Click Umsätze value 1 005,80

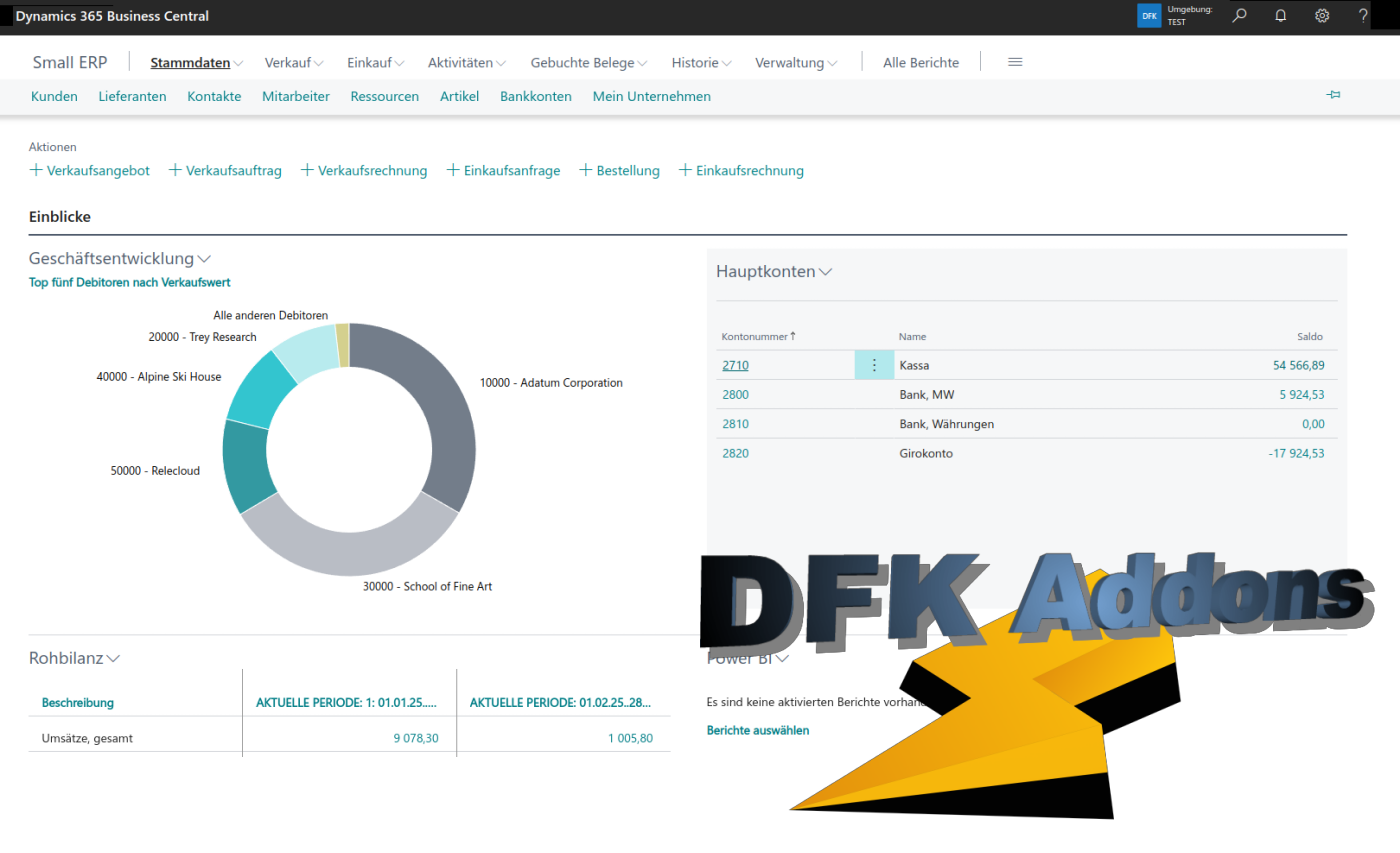click(630, 738)
